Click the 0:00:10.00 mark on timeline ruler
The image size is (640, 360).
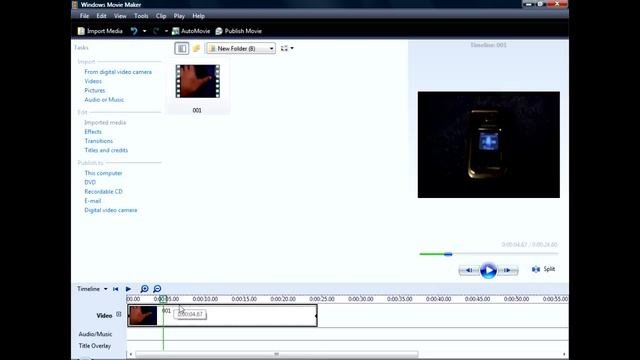click(205, 299)
